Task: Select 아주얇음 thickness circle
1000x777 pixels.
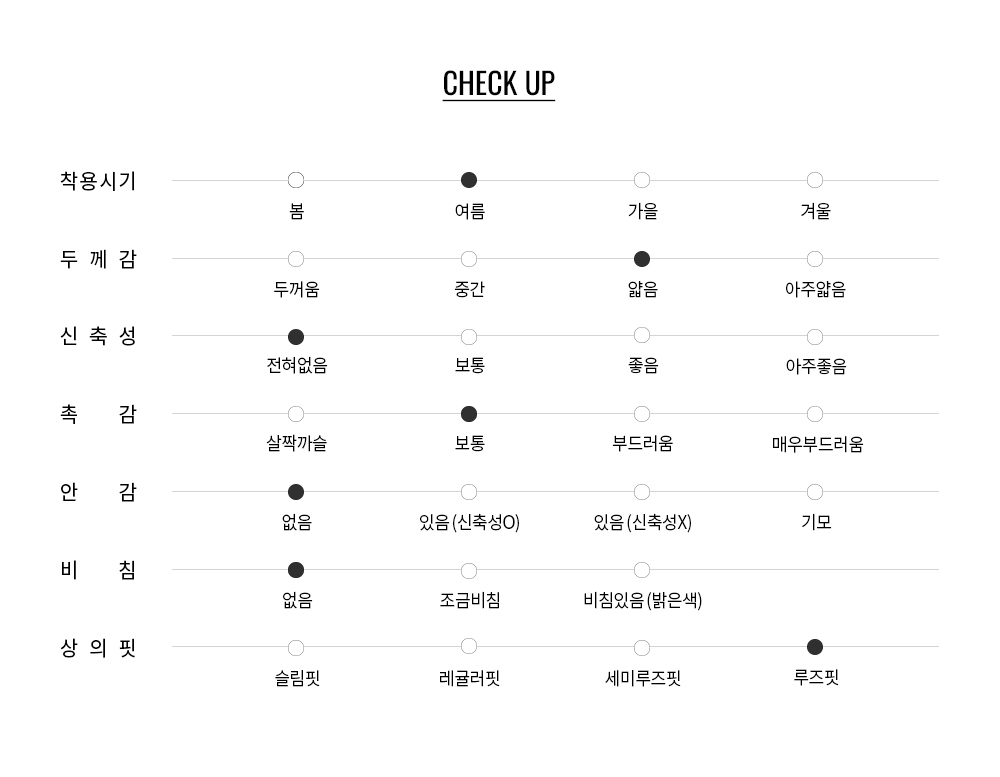Action: pos(815,259)
